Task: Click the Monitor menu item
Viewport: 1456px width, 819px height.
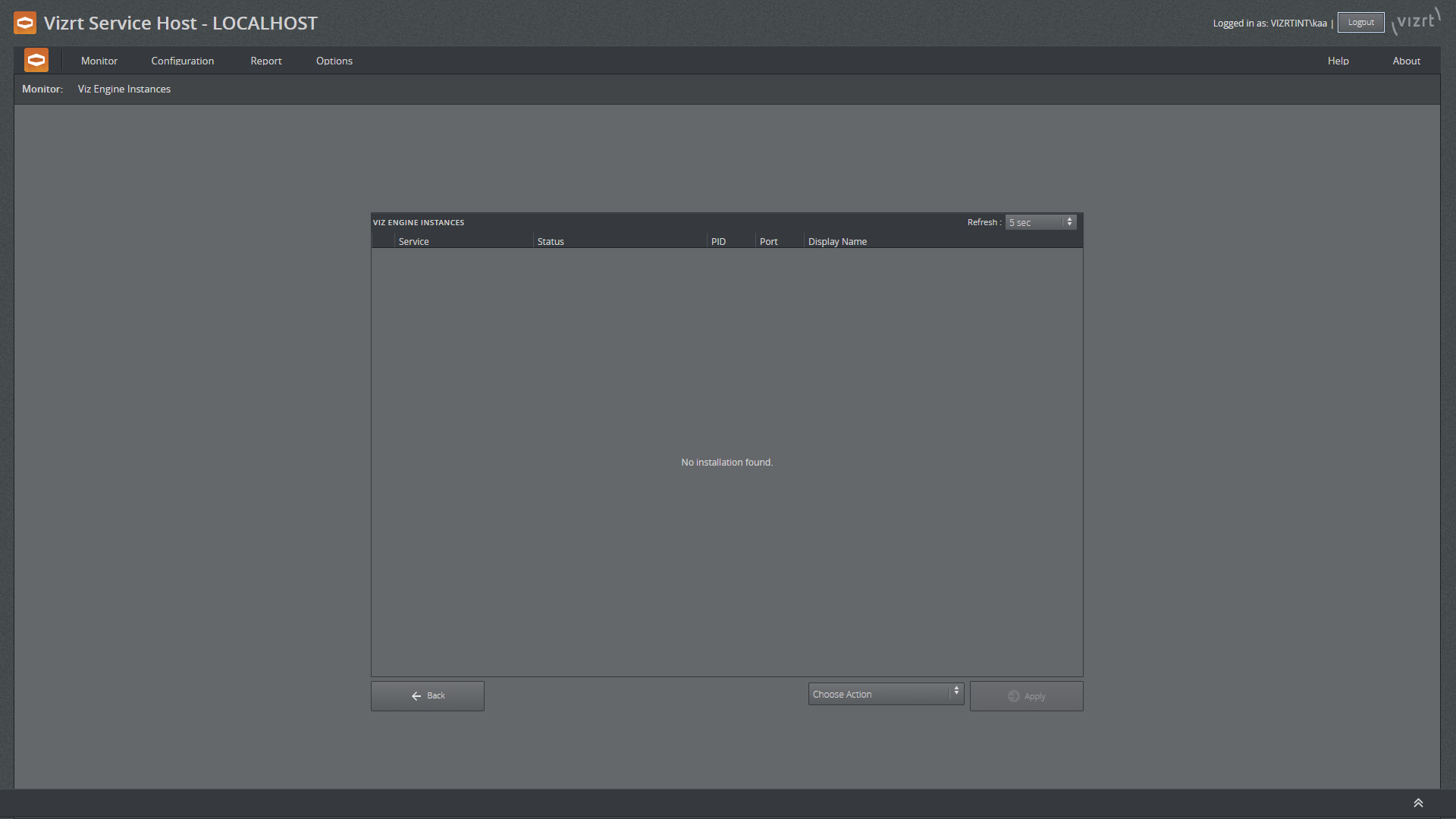Action: click(100, 61)
